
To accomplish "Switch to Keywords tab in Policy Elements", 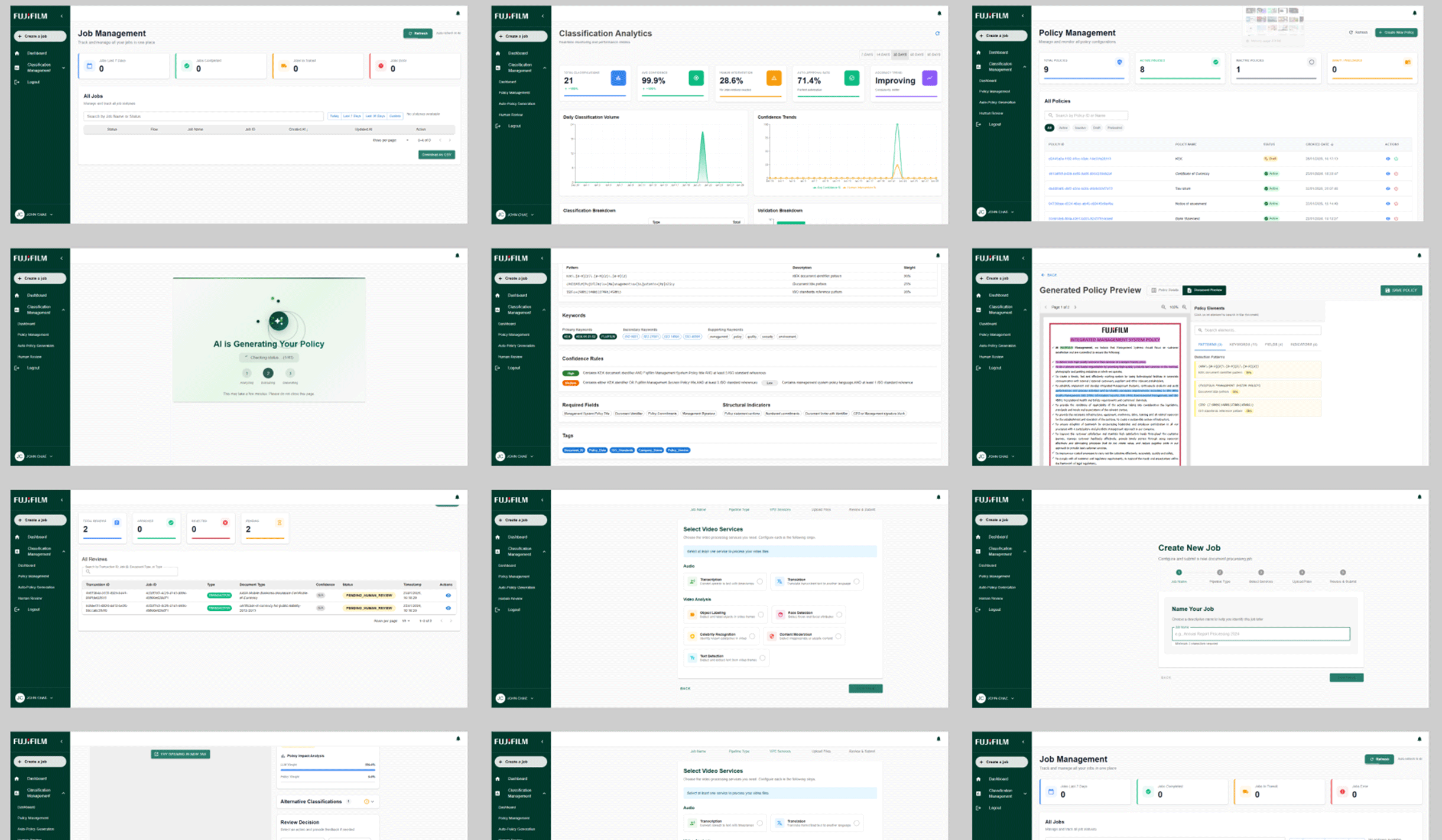I will click(1242, 344).
